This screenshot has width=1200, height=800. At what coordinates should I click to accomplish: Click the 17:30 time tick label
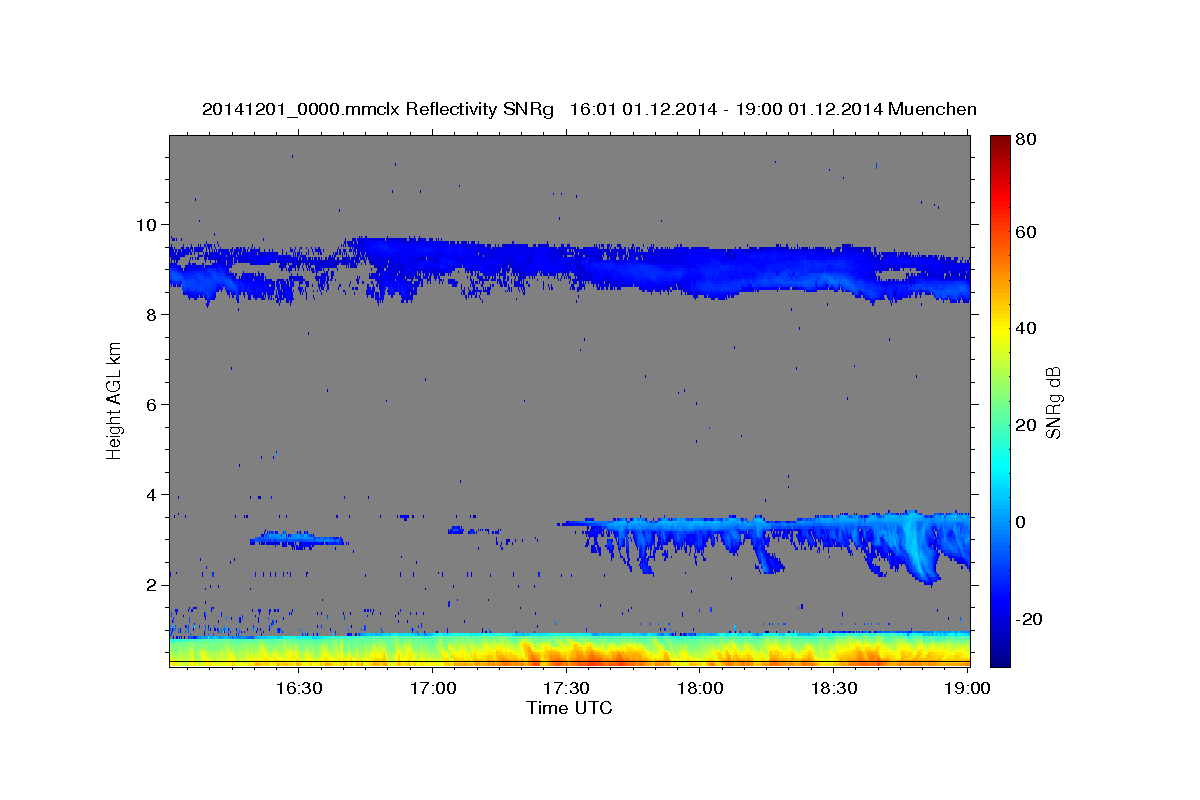click(566, 689)
